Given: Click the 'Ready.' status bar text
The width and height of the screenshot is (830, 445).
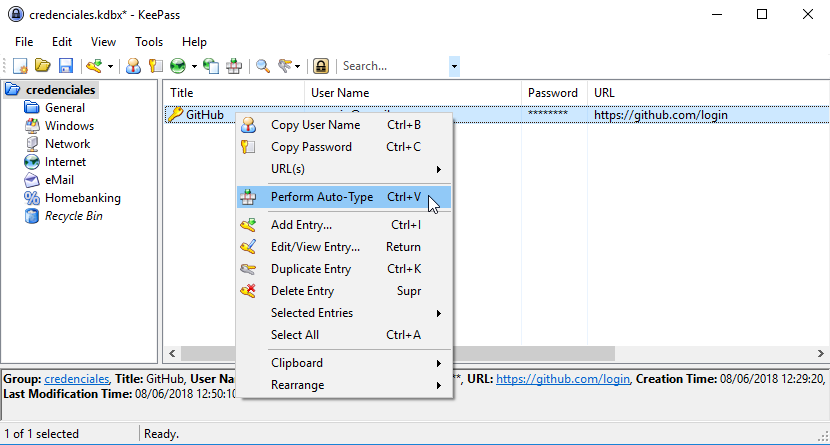Looking at the screenshot, I should click(x=161, y=434).
